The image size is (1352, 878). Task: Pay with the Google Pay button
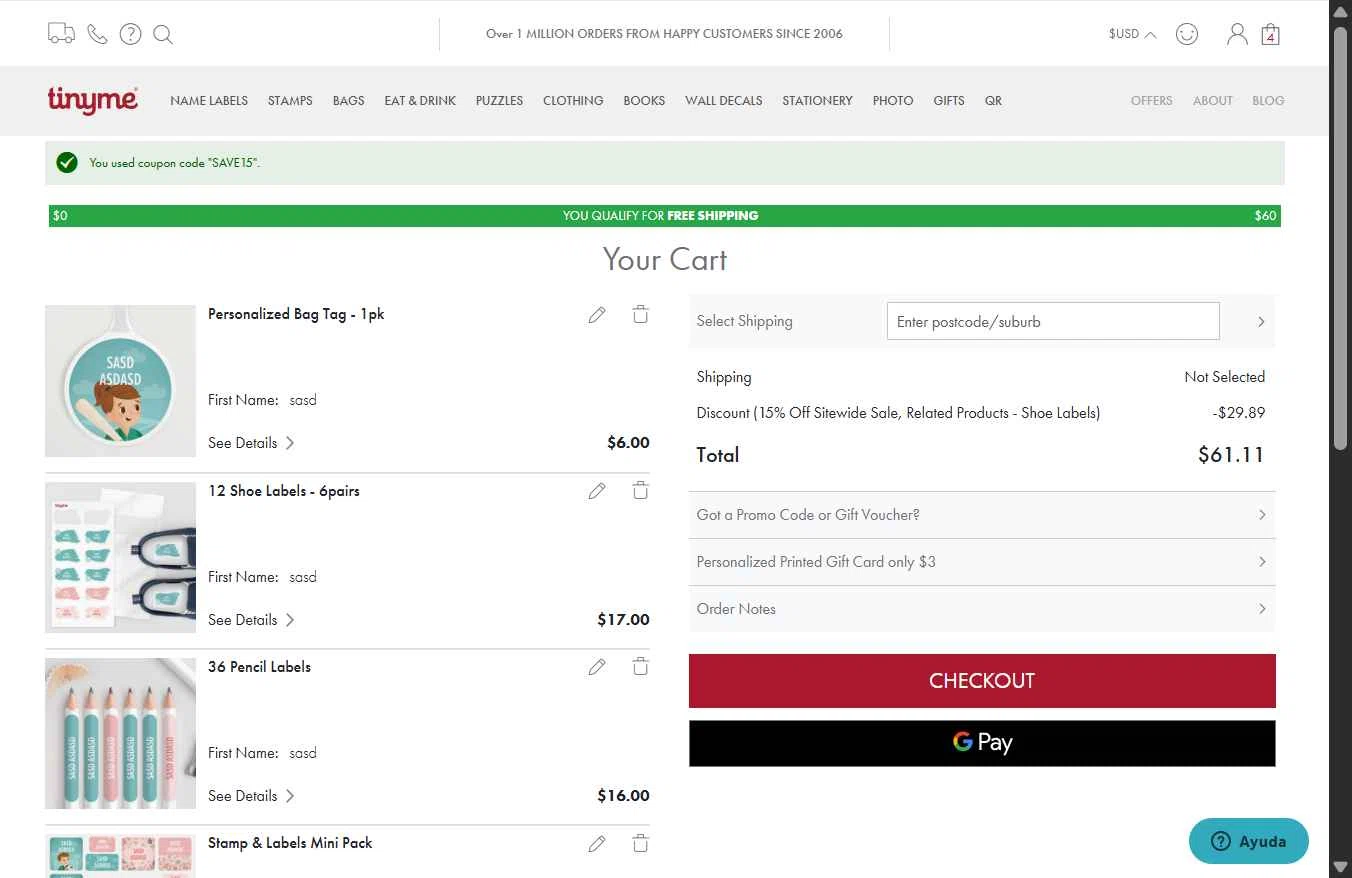pos(982,743)
